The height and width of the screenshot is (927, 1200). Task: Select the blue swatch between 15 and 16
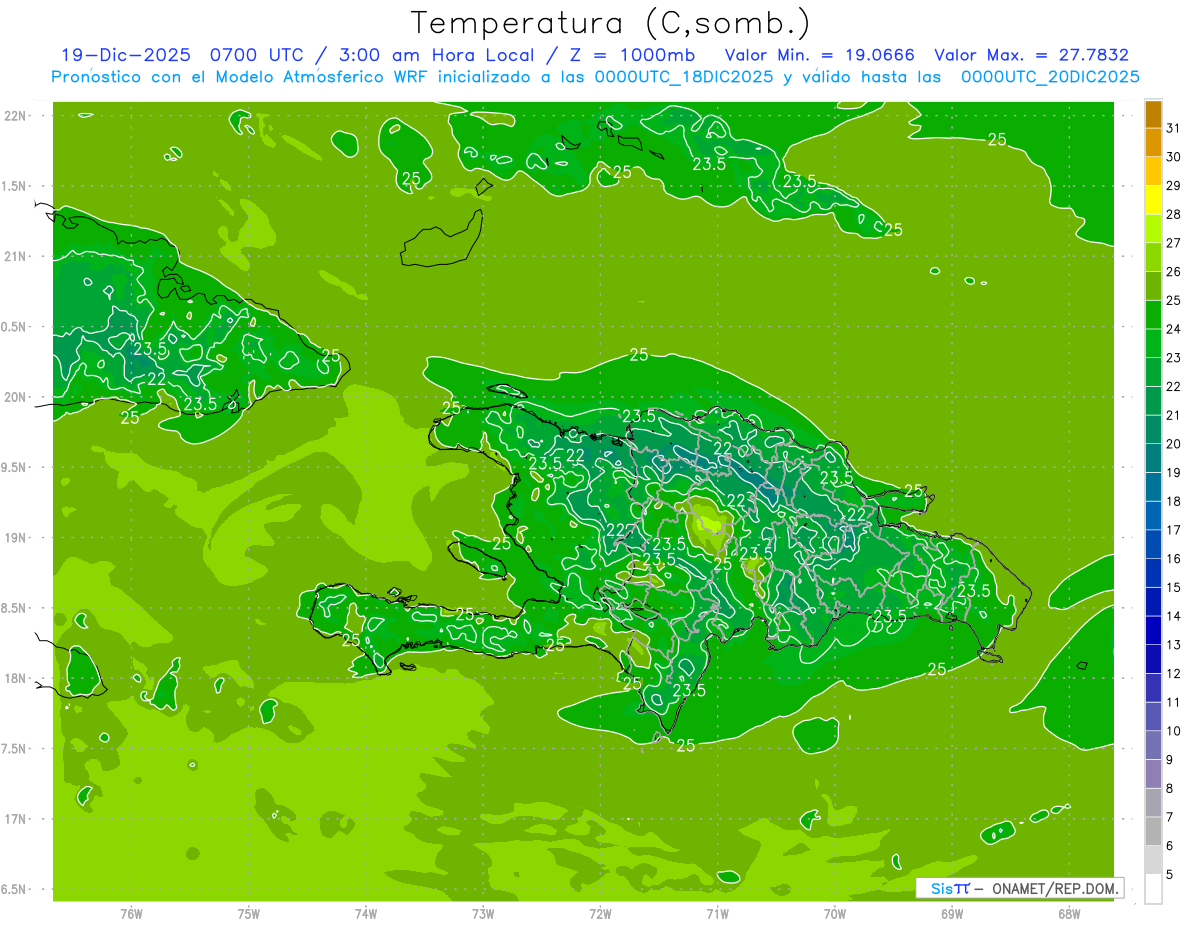point(1153,573)
